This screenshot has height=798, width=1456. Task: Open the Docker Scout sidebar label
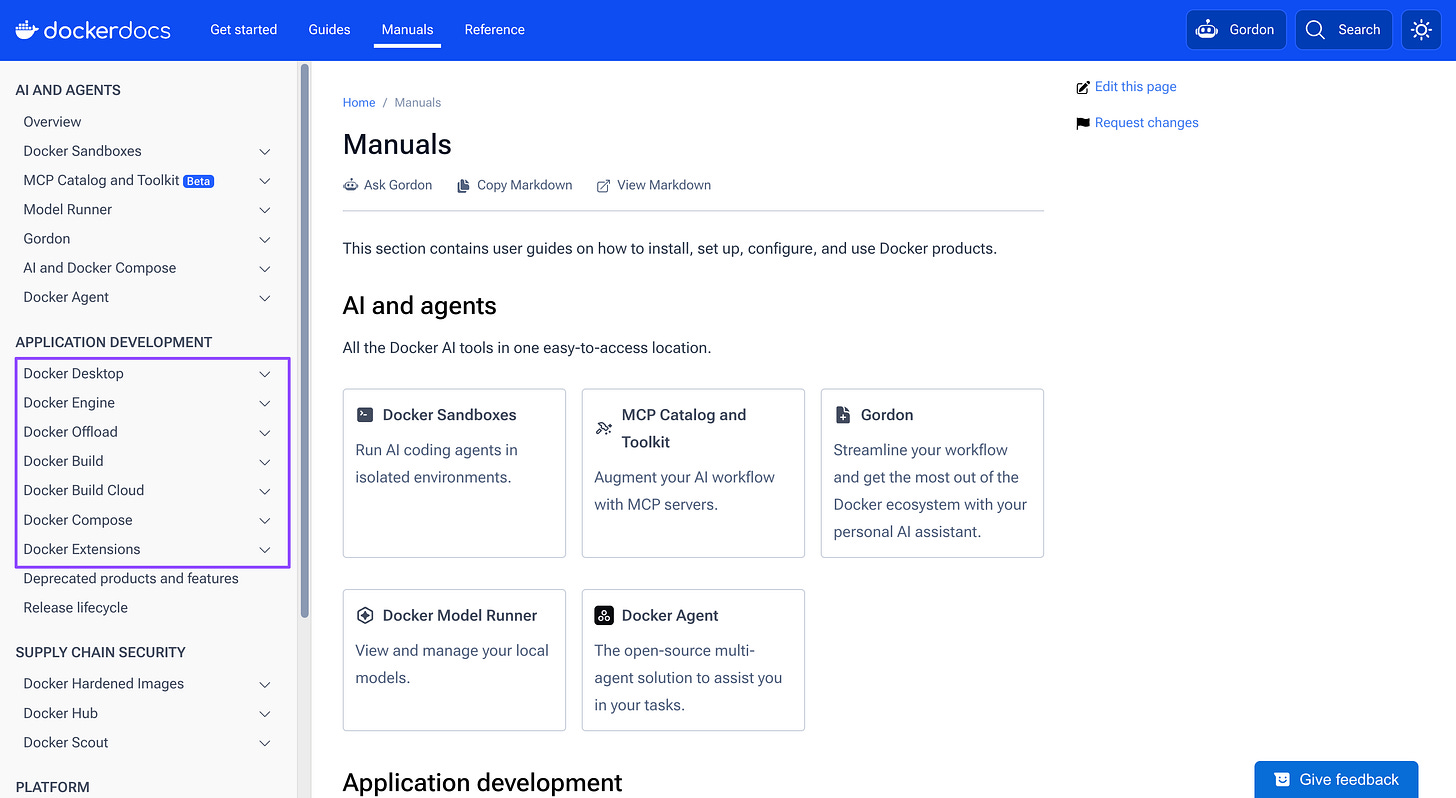[x=66, y=742]
